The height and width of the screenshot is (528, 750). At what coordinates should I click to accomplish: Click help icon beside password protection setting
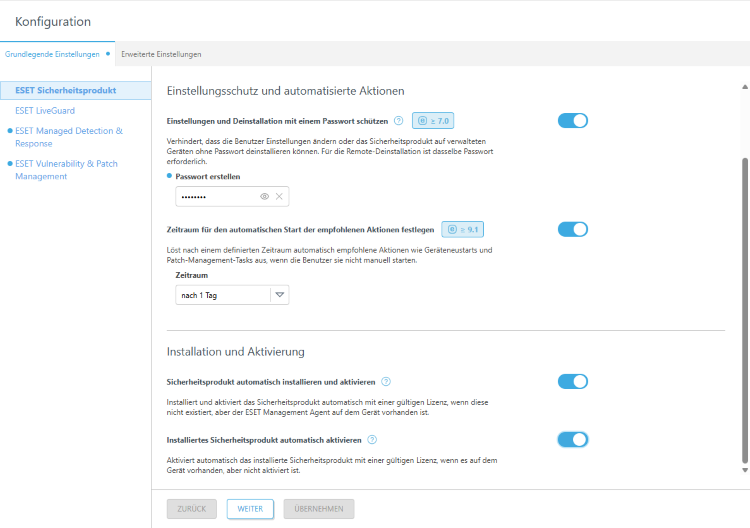tap(398, 121)
